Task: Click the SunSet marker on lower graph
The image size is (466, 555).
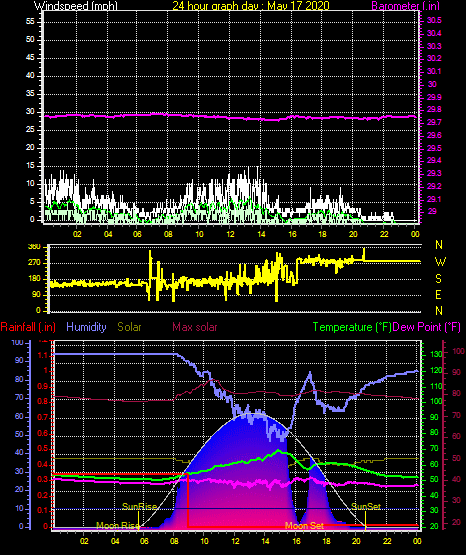Action: tap(366, 507)
